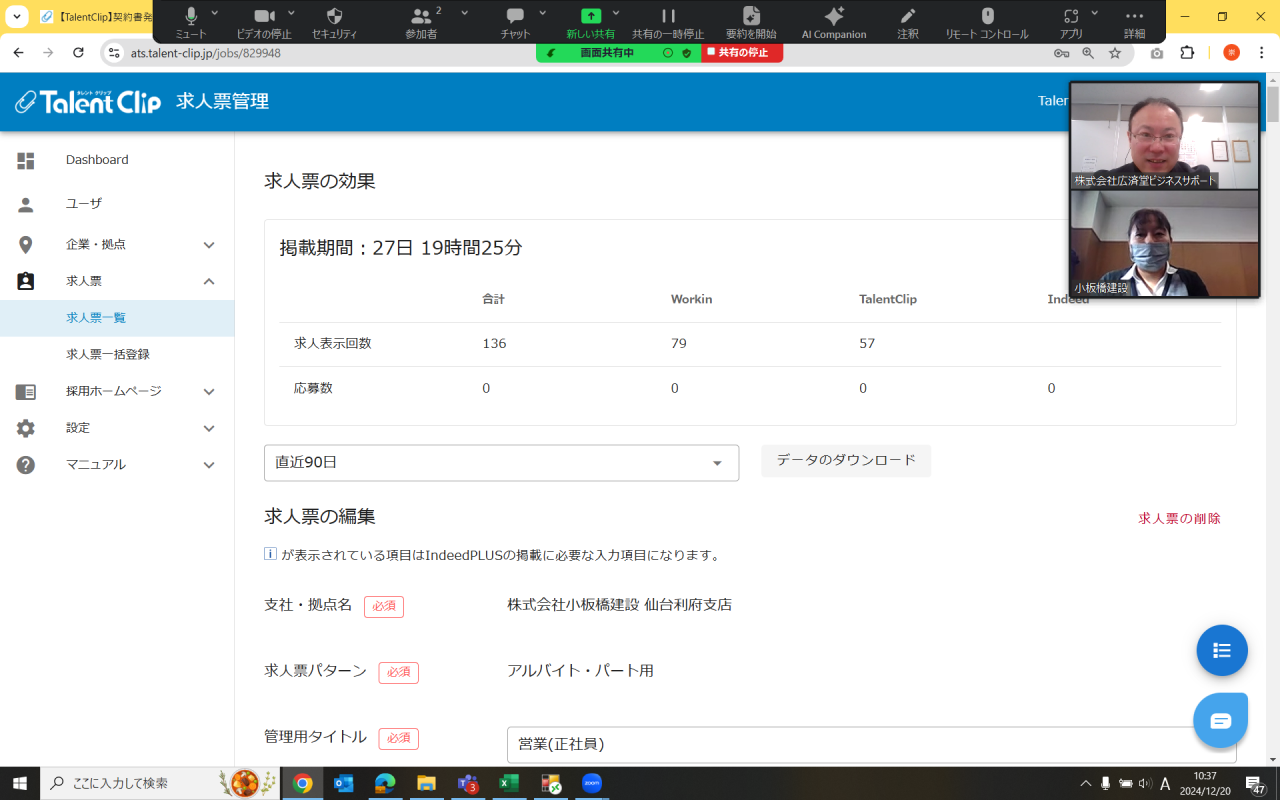The width and height of the screenshot is (1280, 800).
Task: Bookmark this page with star icon
Action: click(x=1115, y=53)
